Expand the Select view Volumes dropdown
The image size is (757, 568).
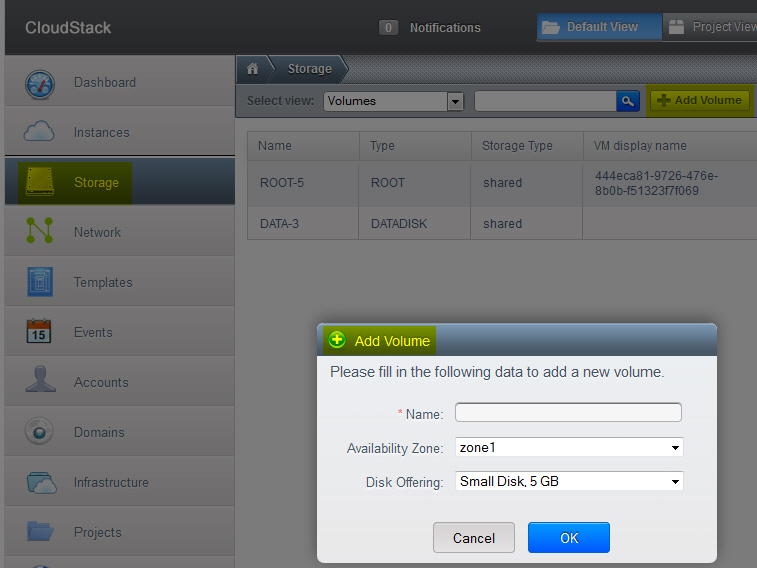[455, 101]
